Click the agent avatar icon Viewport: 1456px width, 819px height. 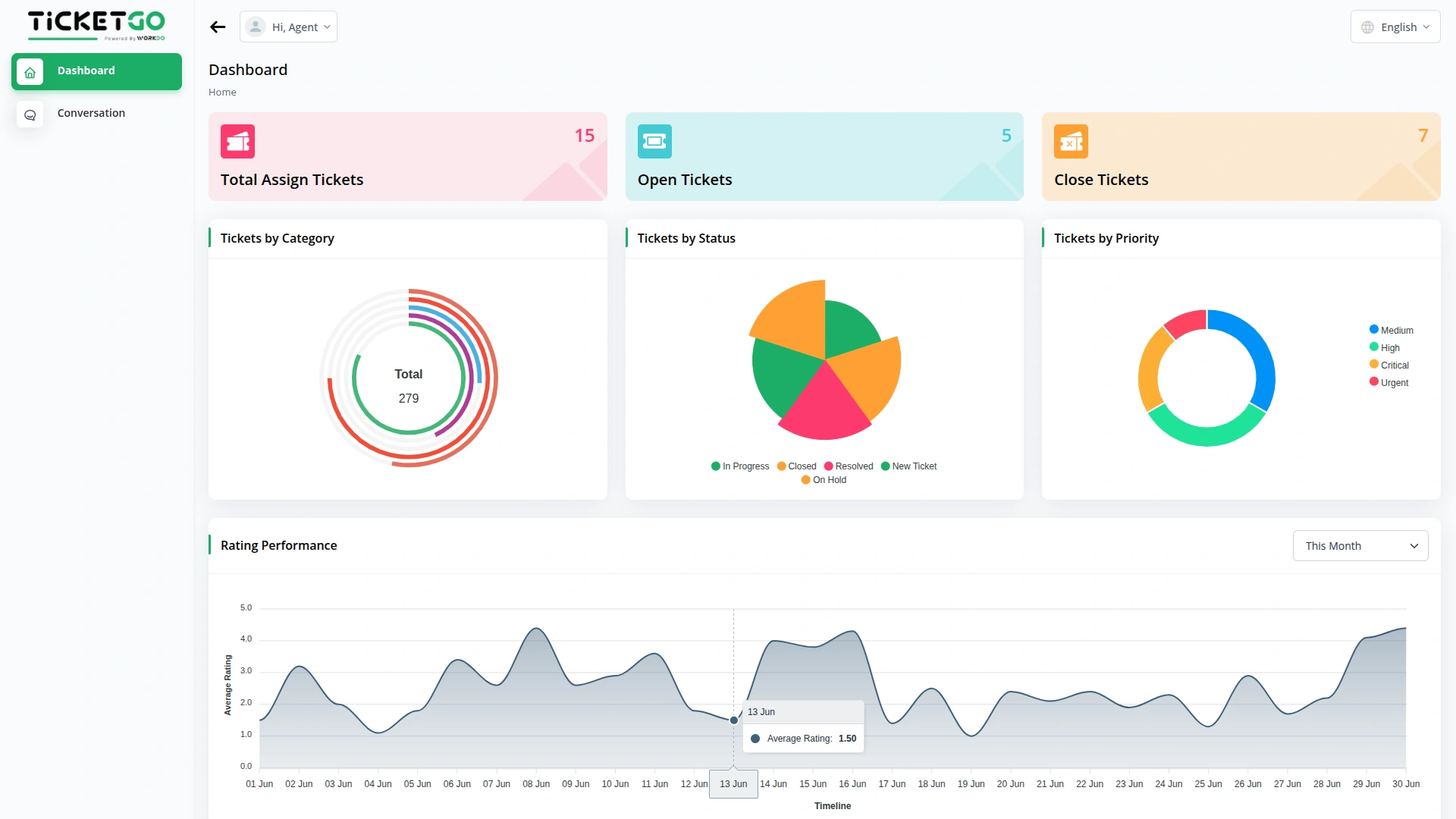click(256, 27)
